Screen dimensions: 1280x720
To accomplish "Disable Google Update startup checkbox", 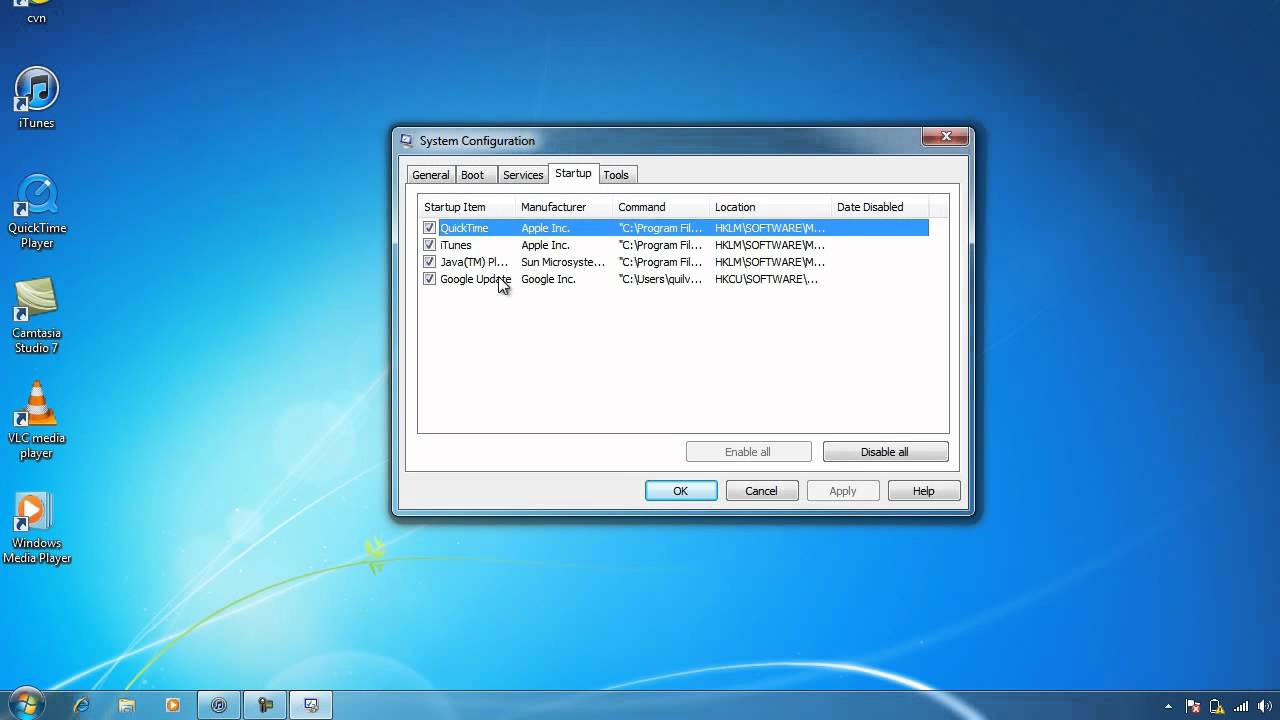I will [x=430, y=279].
